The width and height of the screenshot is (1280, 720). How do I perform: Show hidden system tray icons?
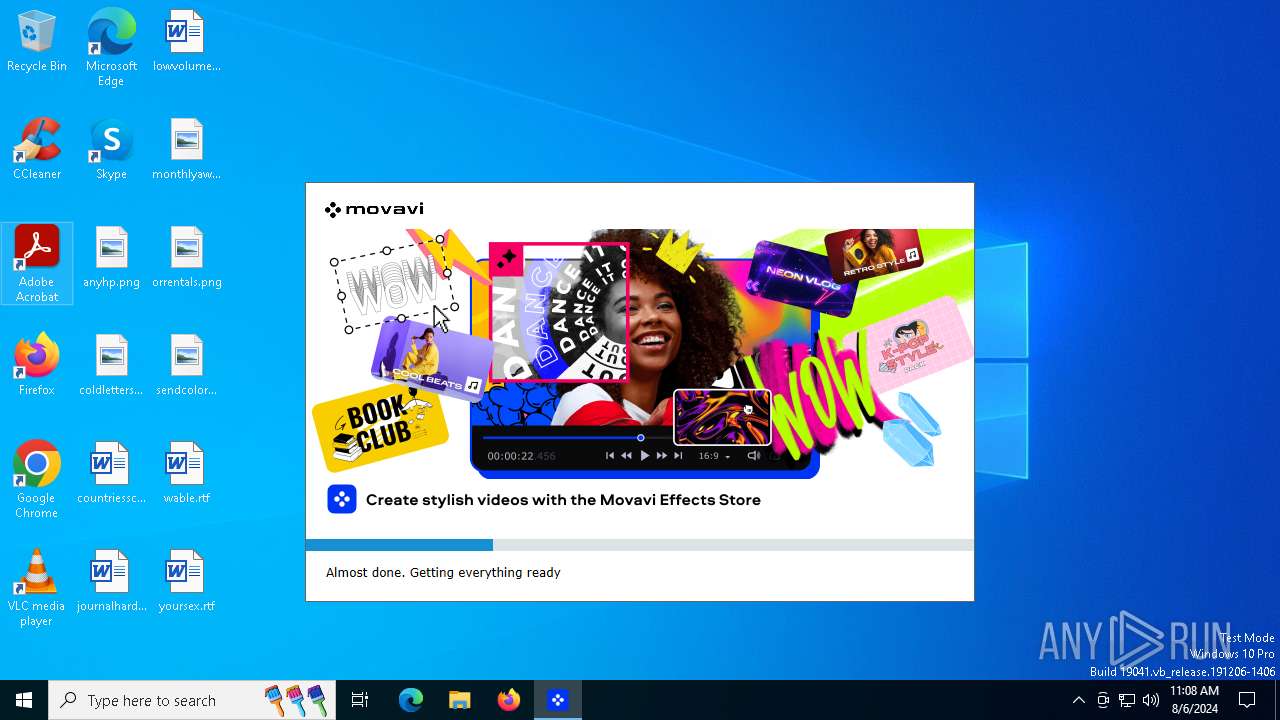[x=1078, y=700]
